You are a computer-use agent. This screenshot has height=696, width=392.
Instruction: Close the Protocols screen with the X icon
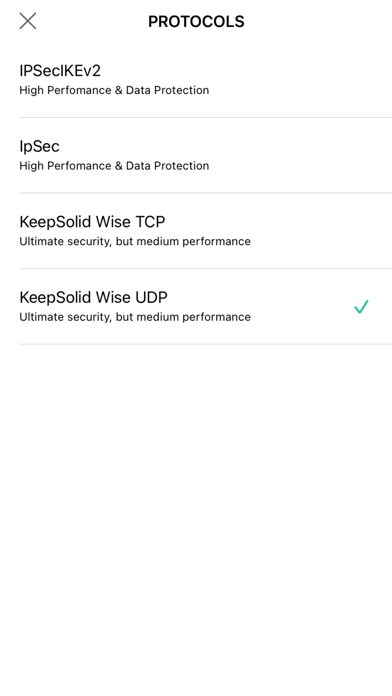tap(28, 21)
